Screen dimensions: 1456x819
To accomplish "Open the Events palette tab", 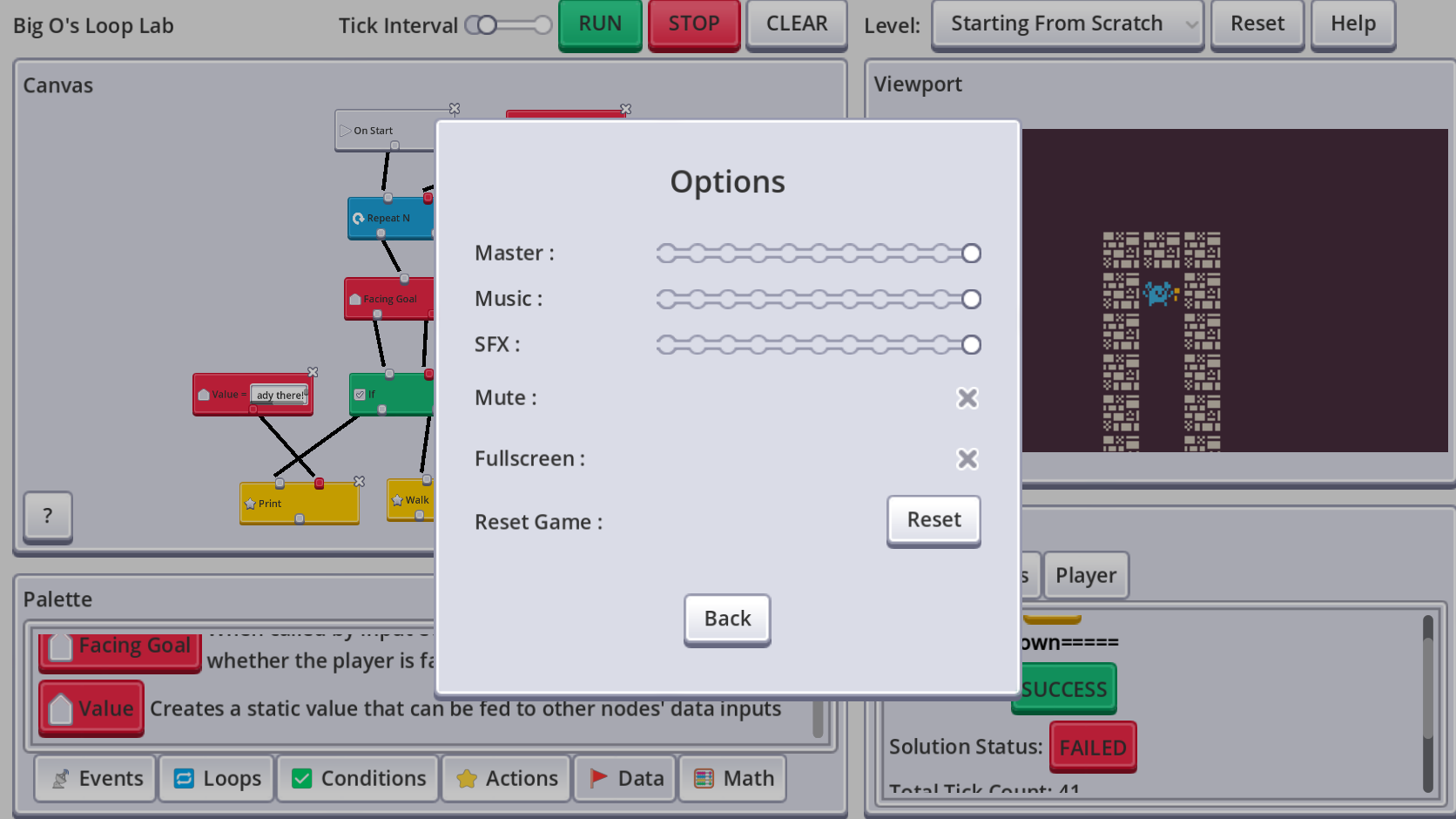I will pyautogui.click(x=96, y=778).
